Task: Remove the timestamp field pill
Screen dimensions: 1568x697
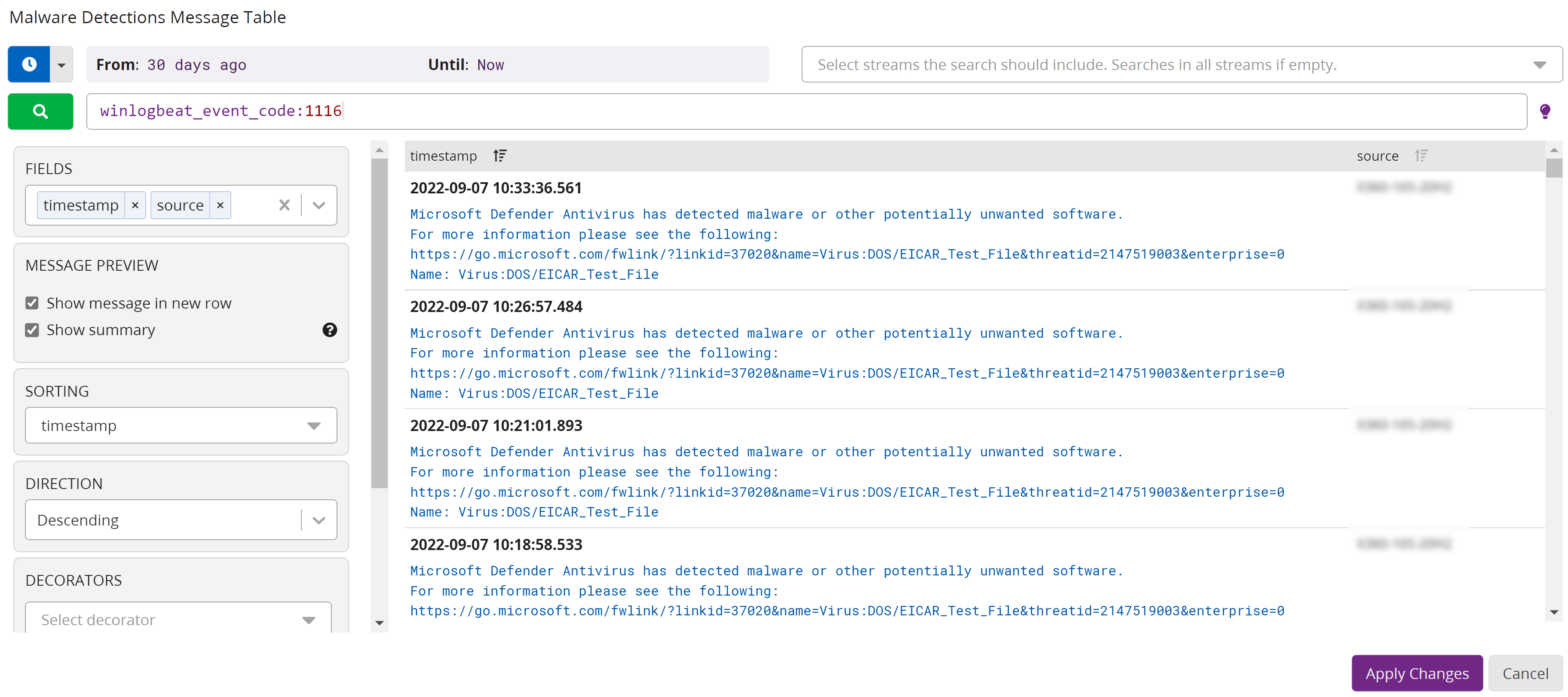Action: pyautogui.click(x=135, y=205)
